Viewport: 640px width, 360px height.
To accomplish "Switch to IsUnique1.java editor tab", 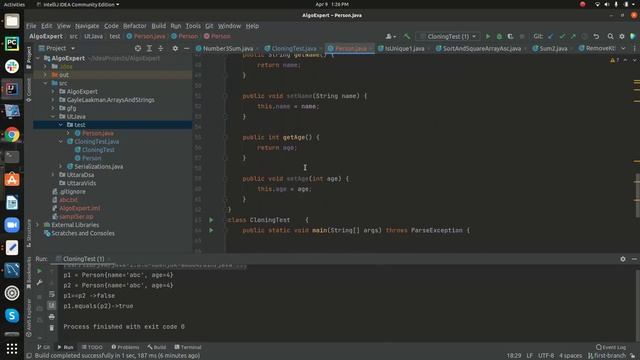I will pos(404,48).
